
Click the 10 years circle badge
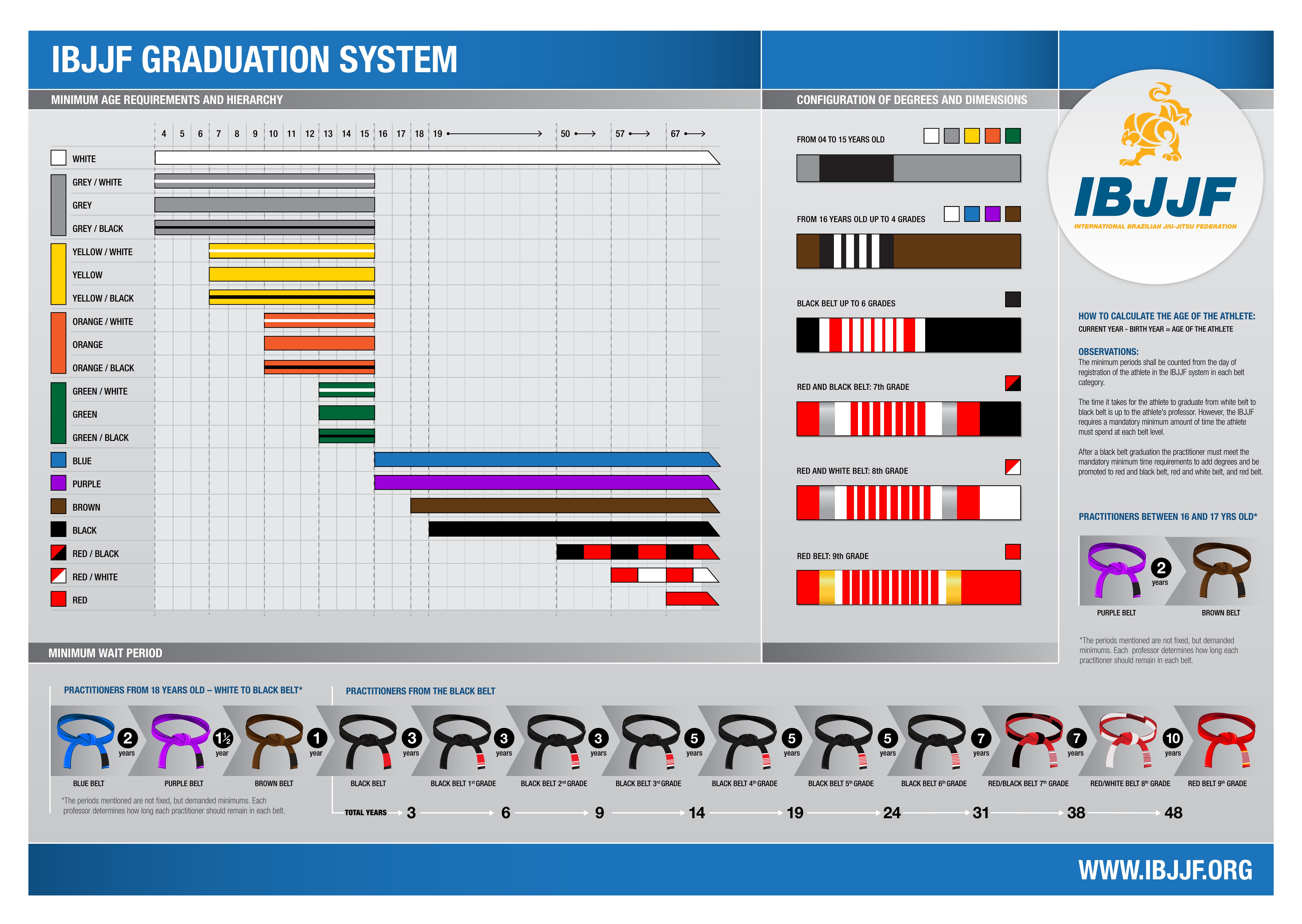1172,738
